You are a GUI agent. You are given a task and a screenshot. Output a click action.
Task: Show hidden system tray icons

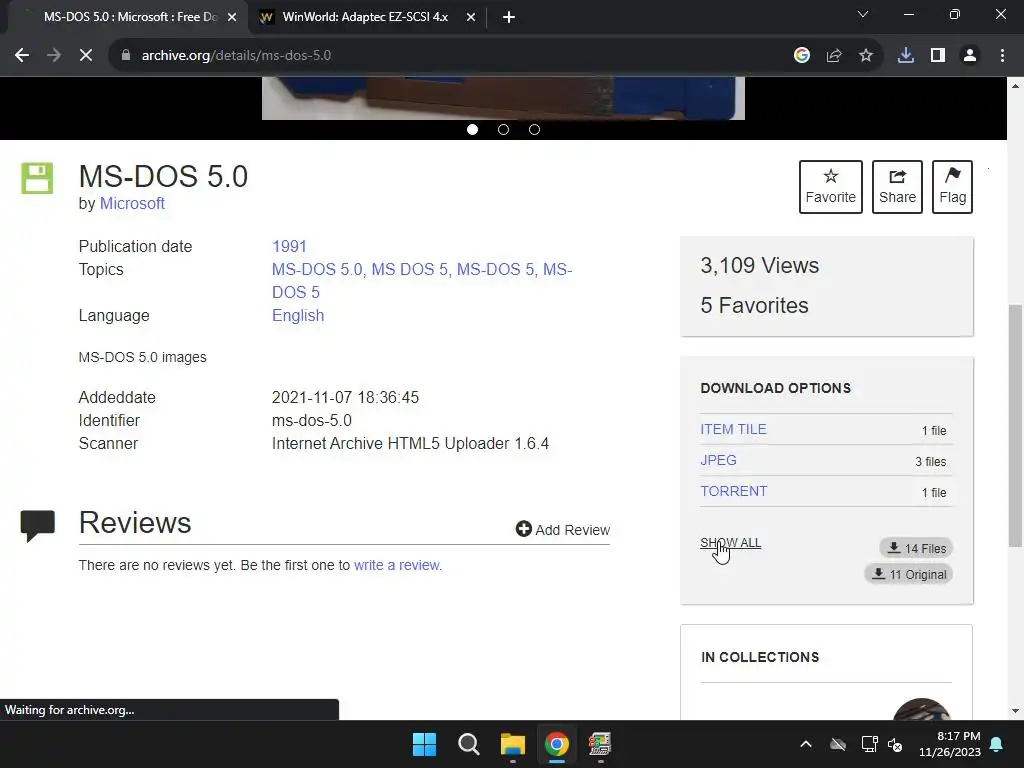[x=806, y=744]
